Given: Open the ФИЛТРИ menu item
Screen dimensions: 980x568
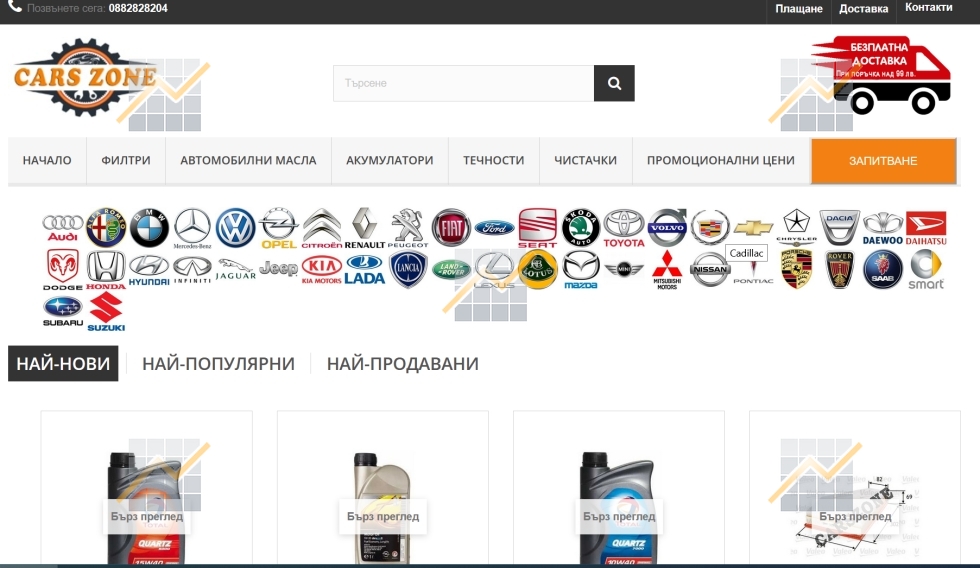Looking at the screenshot, I should (x=125, y=160).
